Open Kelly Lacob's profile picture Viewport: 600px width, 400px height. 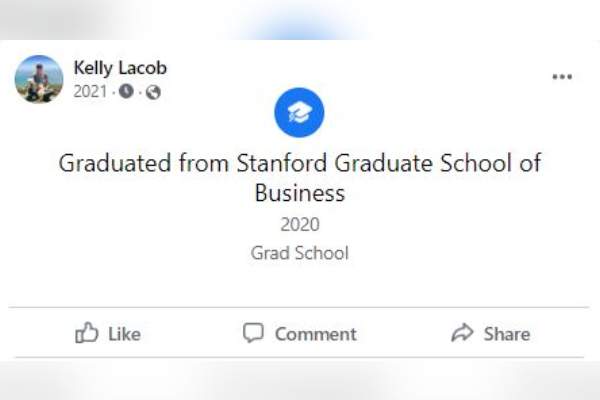[x=39, y=79]
